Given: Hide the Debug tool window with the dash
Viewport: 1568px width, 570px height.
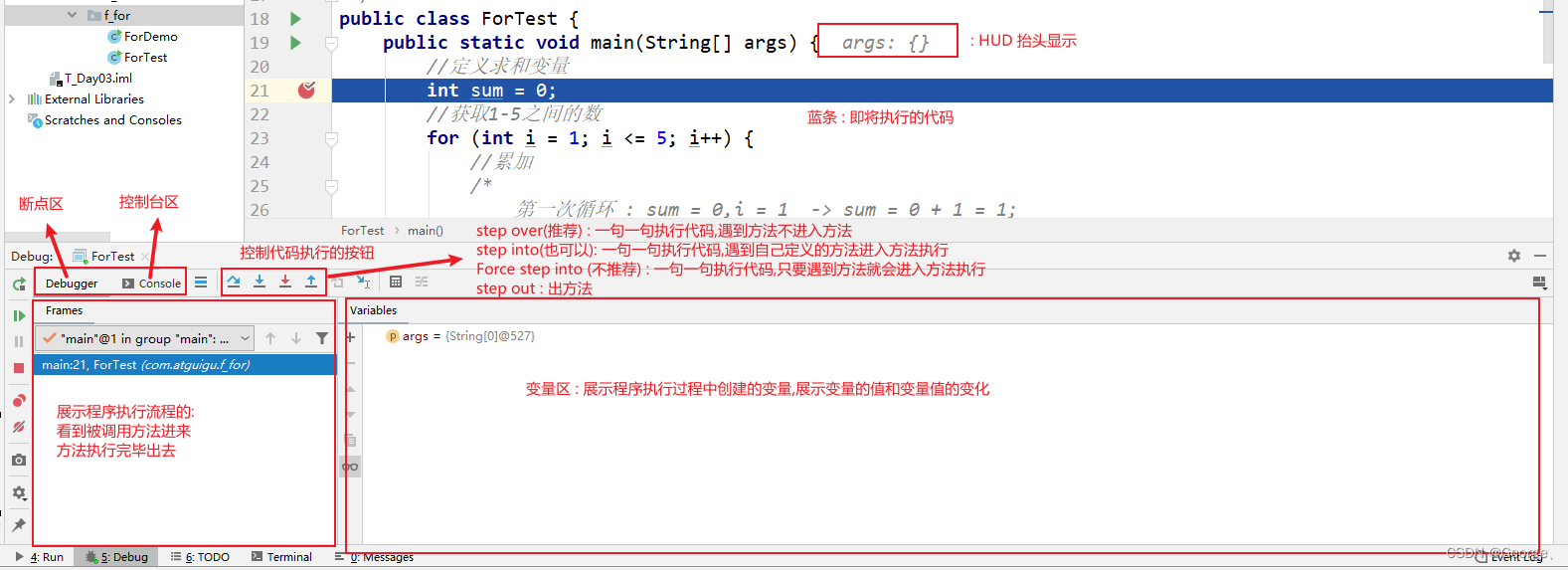Looking at the screenshot, I should coord(1540,256).
